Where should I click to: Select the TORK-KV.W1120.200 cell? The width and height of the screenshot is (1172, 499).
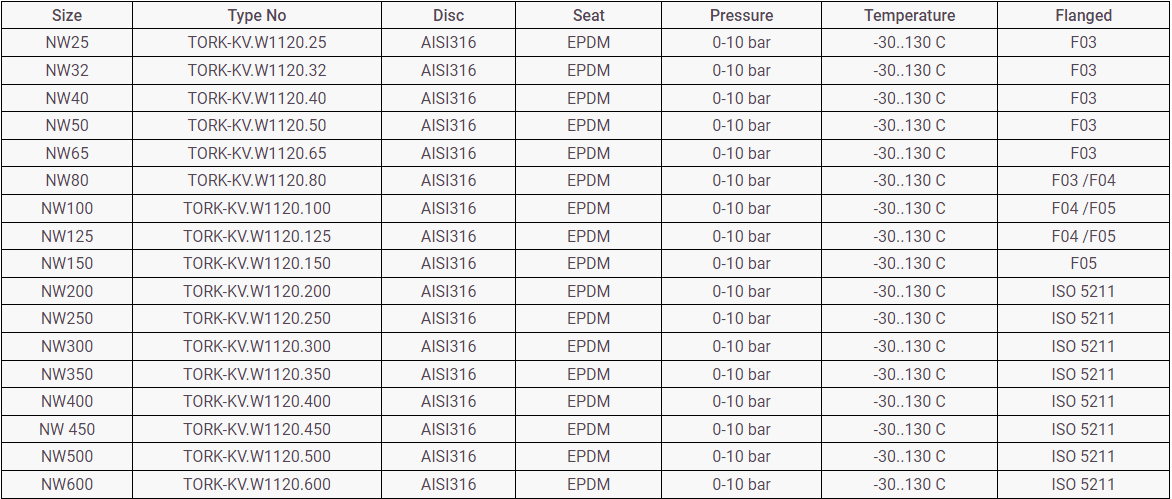tap(257, 292)
